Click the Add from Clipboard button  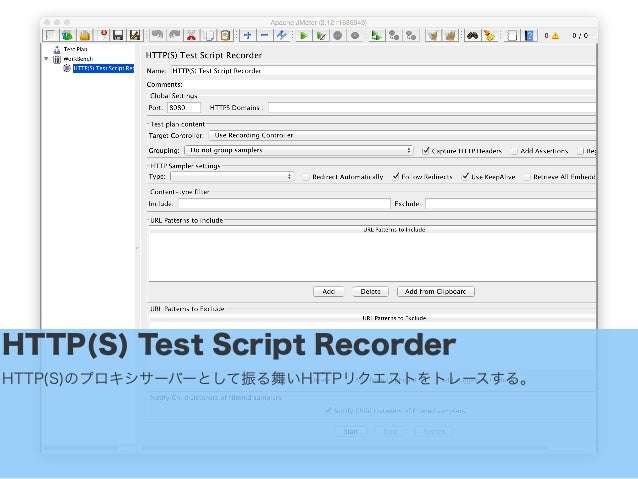point(435,291)
